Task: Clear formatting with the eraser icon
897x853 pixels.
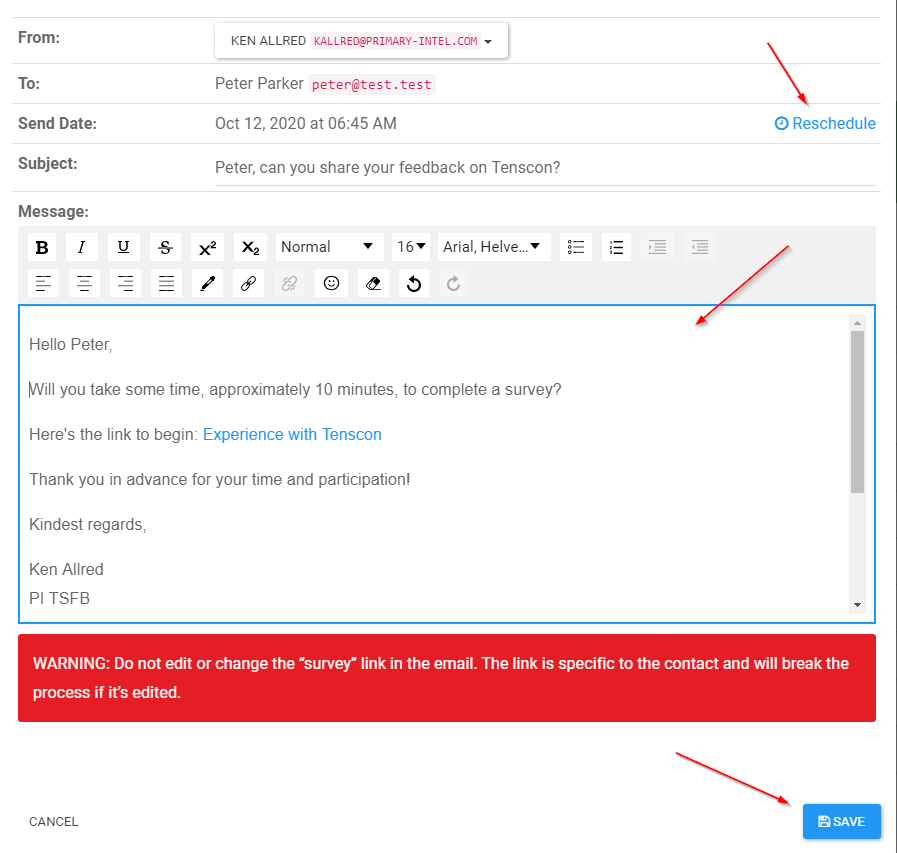Action: click(x=373, y=283)
